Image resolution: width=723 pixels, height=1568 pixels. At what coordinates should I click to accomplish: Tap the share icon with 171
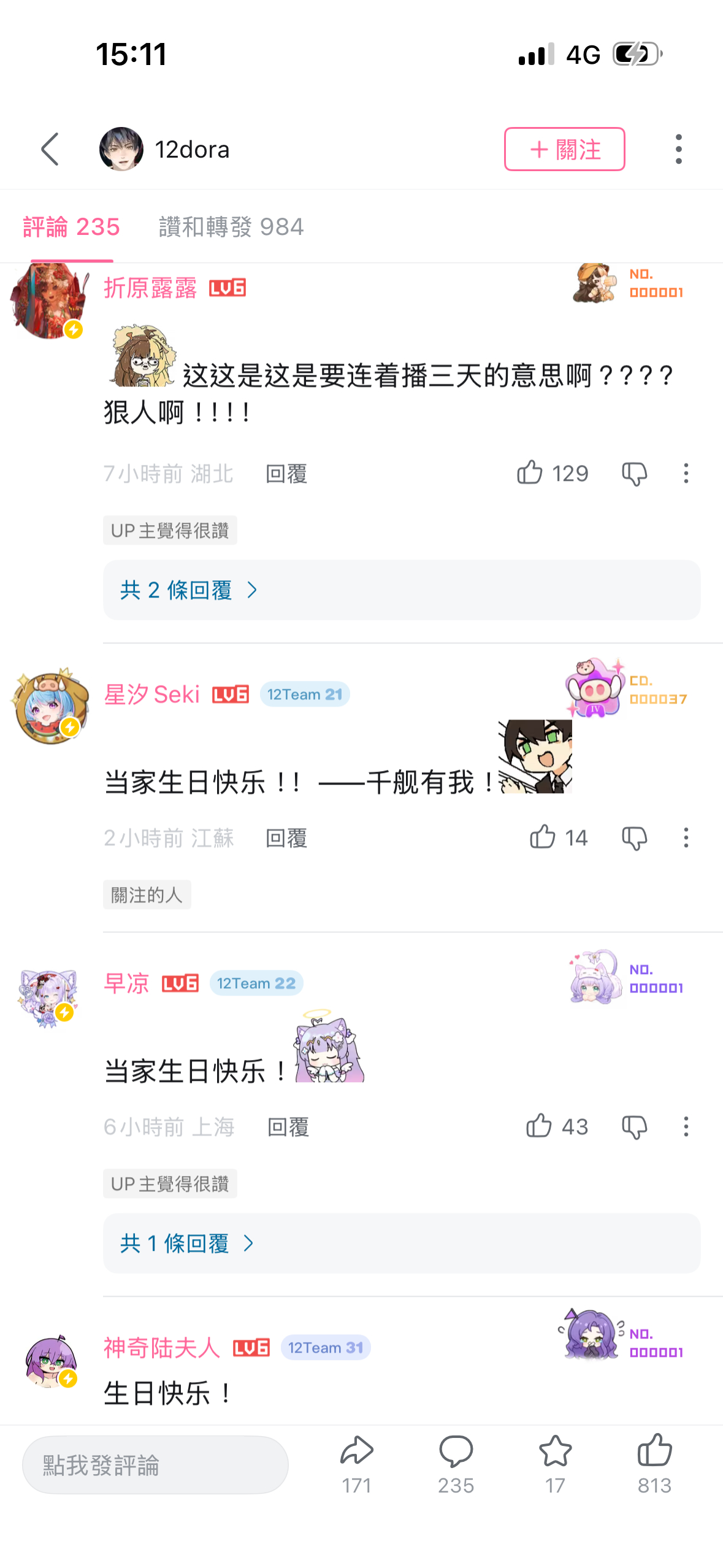tap(356, 1464)
